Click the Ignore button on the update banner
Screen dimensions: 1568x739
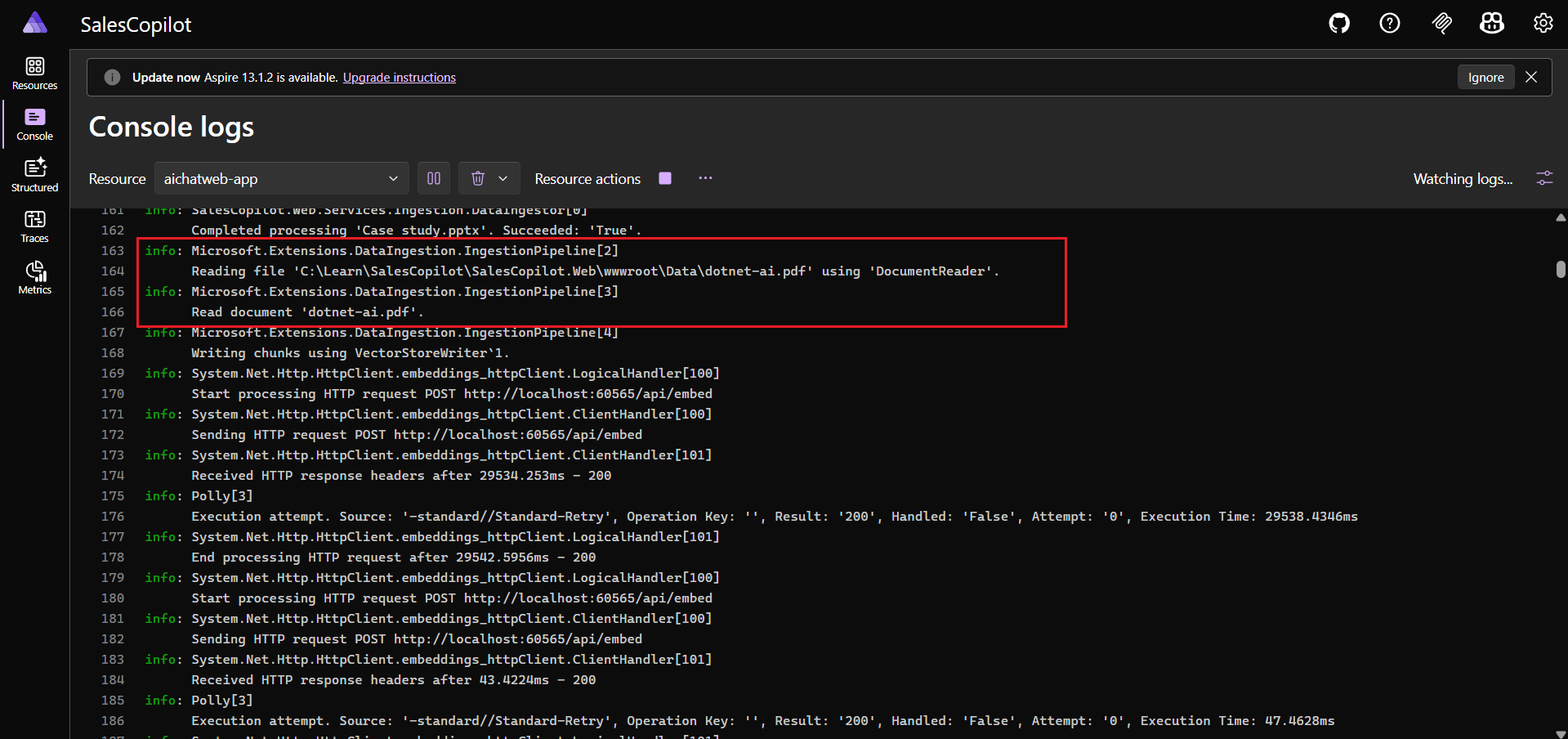click(1485, 77)
